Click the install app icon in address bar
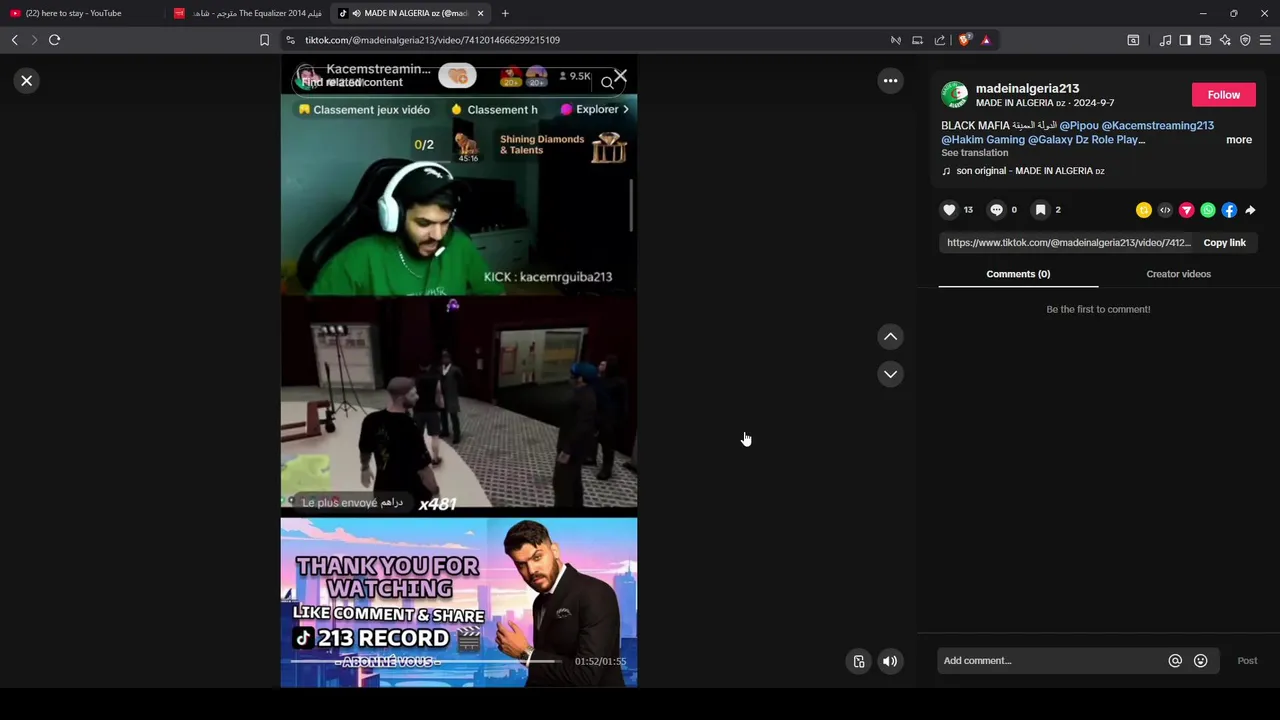 pyautogui.click(x=917, y=40)
